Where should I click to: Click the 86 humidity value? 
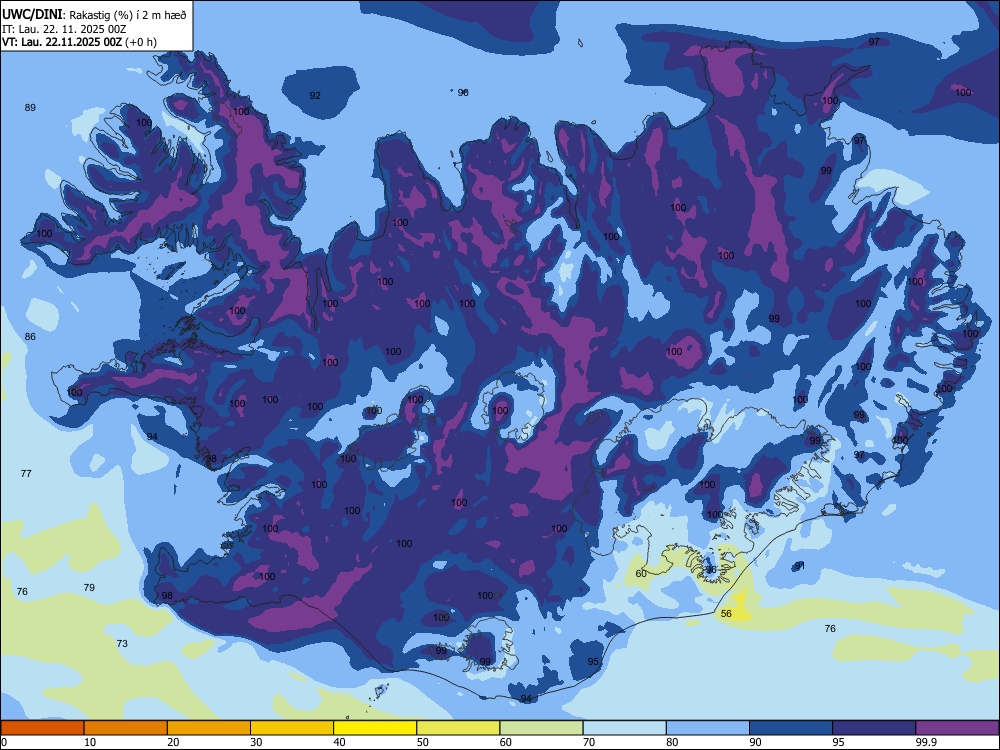(x=30, y=337)
